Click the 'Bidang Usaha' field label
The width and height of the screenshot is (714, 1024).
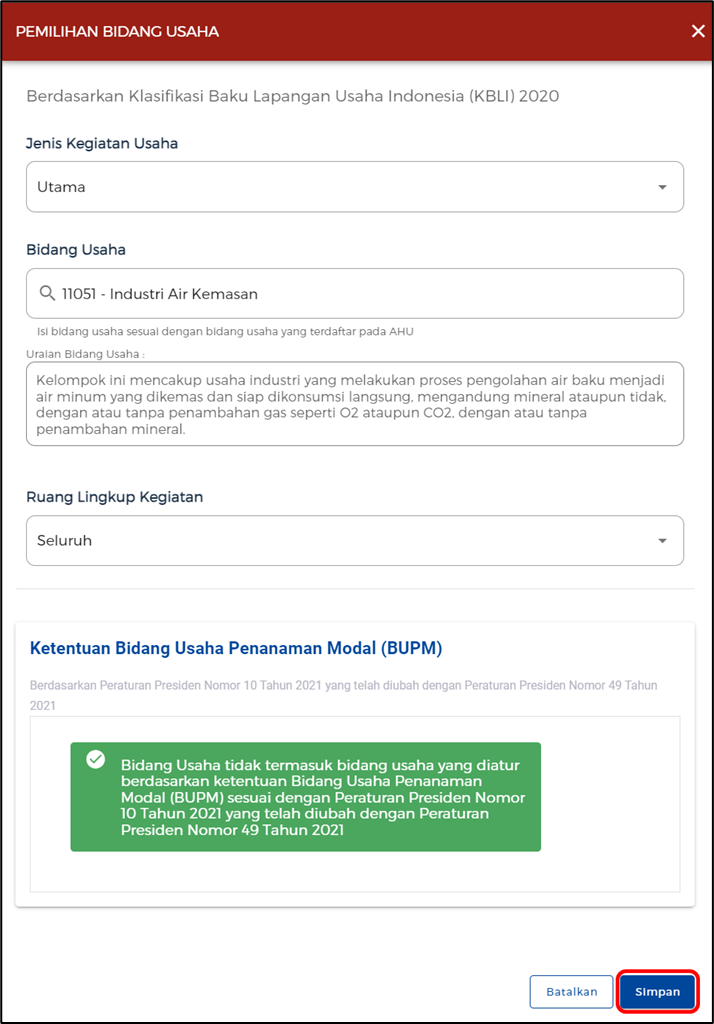pos(76,249)
